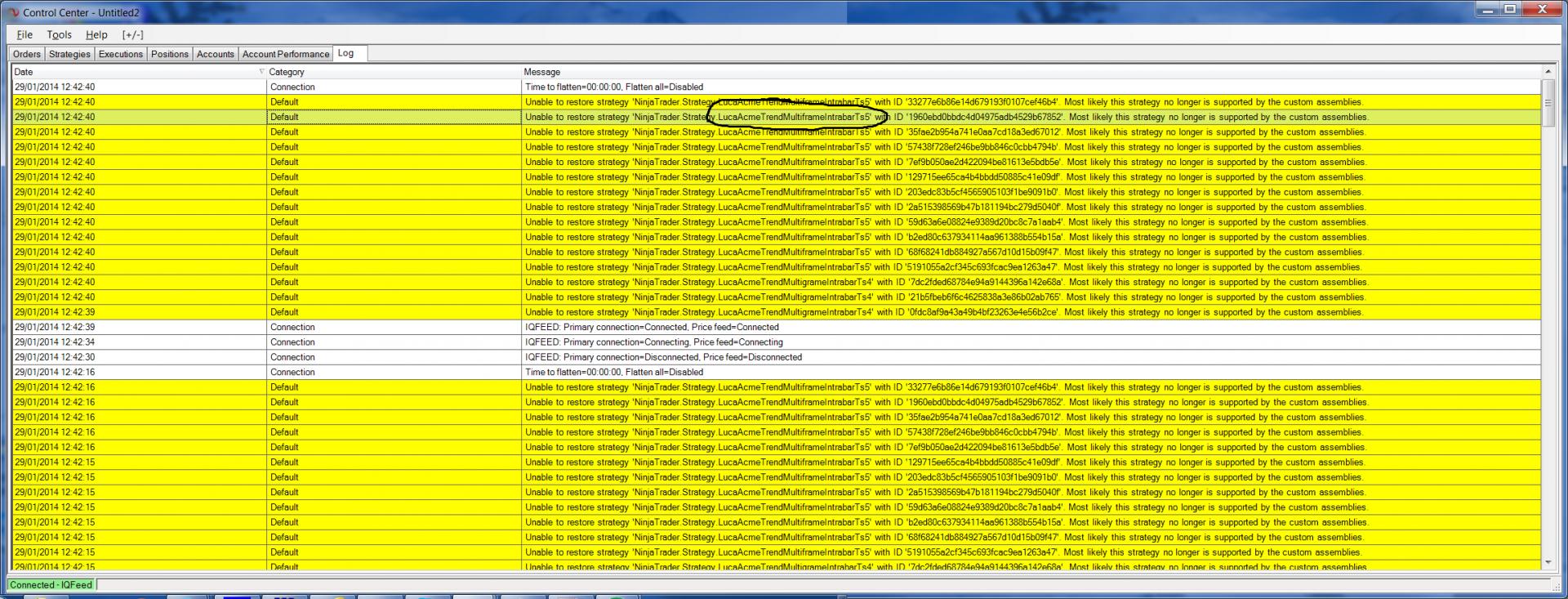Select the 12:42:40 message with ID '59d63a6e08824e9389d20bc8c7a1aab4'

[x=1031, y=221]
